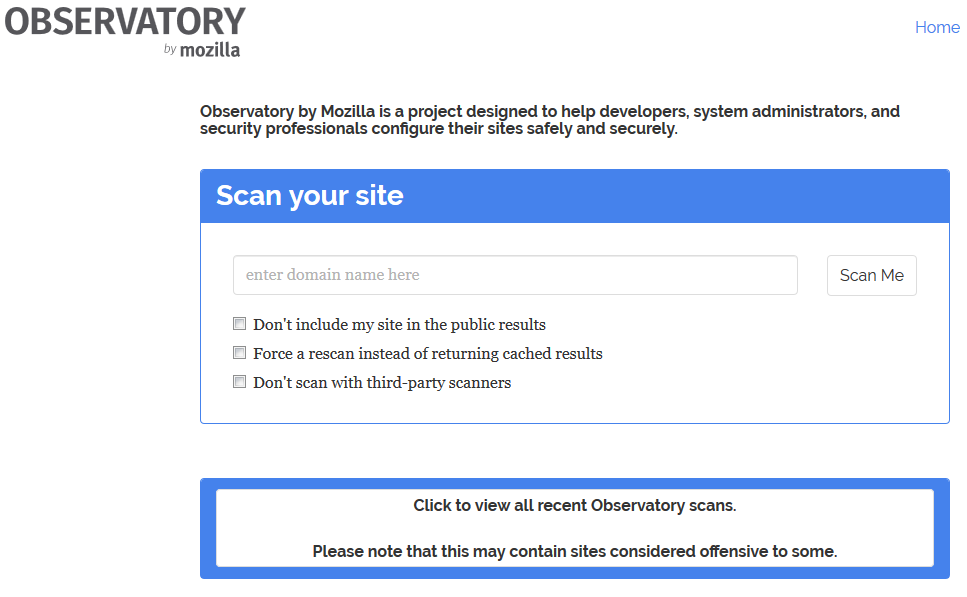967x597 pixels.
Task: Check the 'Don't scan with third-party scanners' box
Action: click(x=239, y=382)
